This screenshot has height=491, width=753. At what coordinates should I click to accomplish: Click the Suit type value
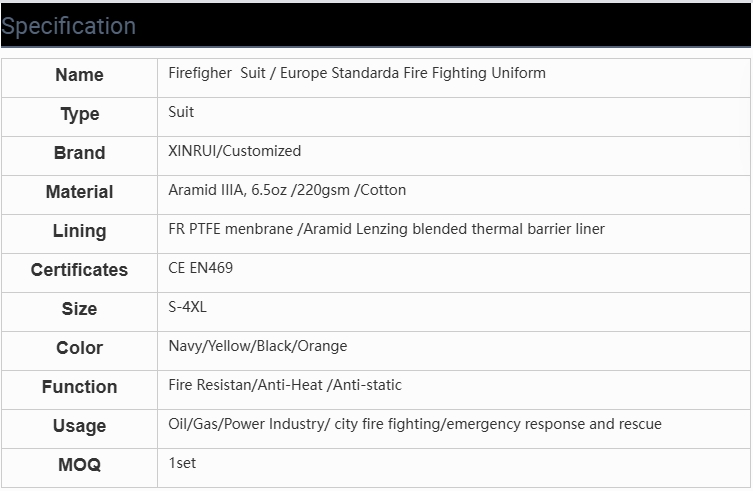tap(181, 112)
